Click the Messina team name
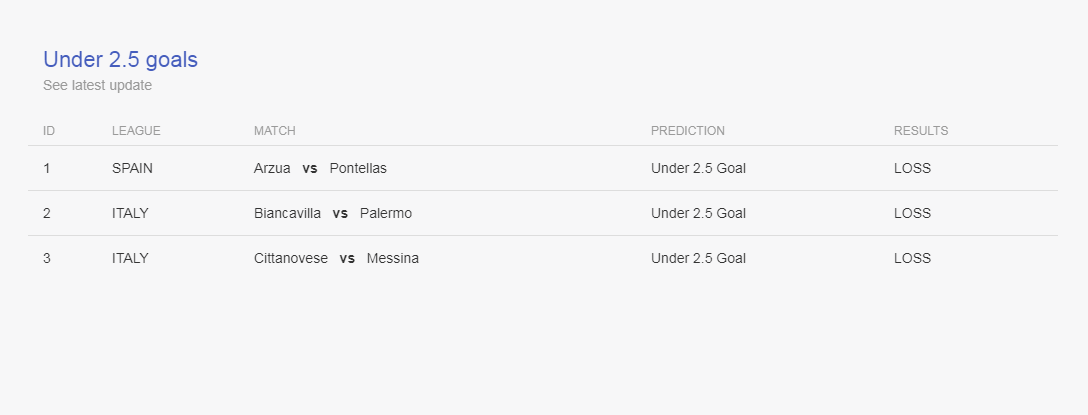 tap(393, 258)
